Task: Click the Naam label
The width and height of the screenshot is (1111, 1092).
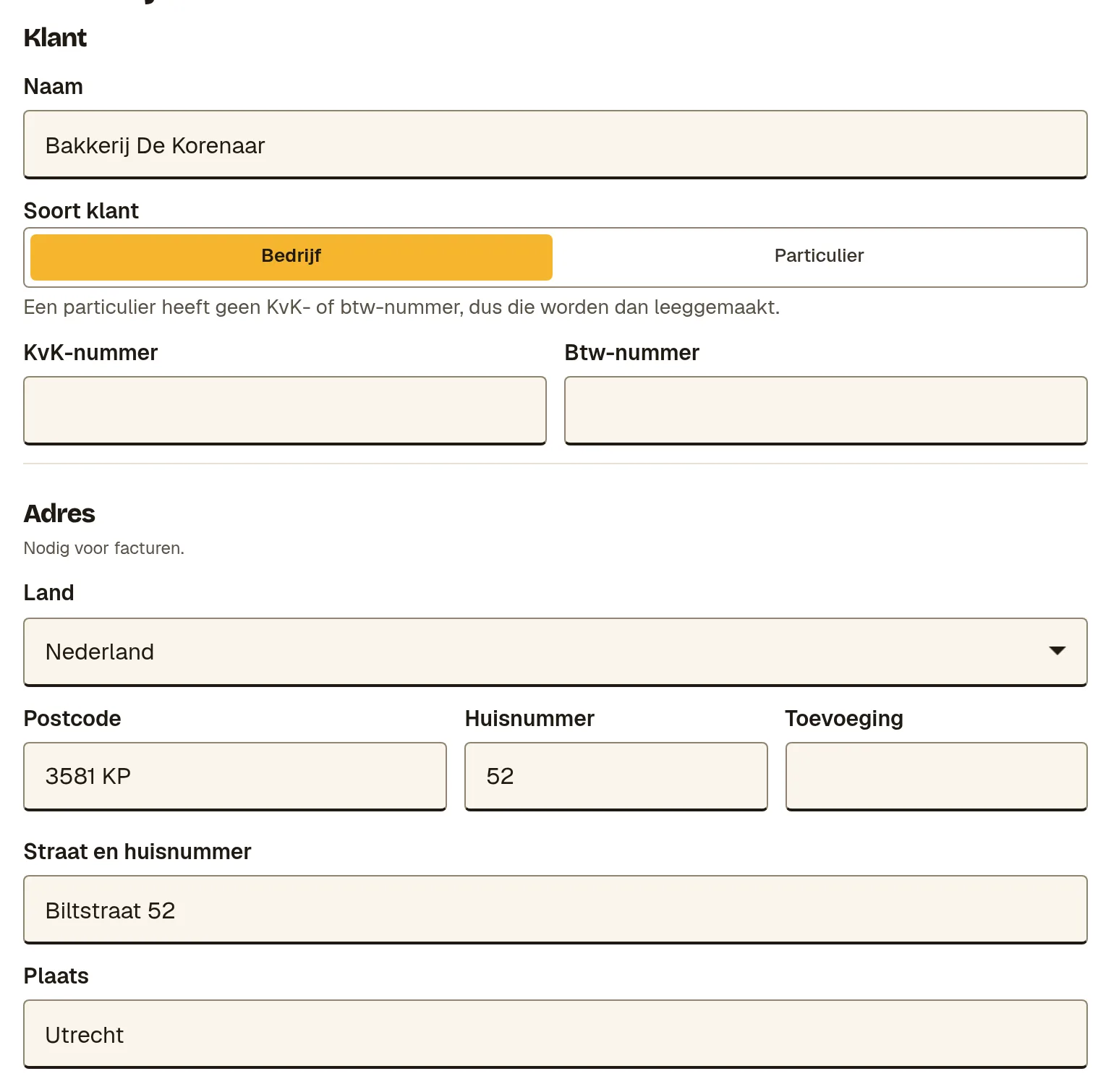Action: [x=54, y=86]
